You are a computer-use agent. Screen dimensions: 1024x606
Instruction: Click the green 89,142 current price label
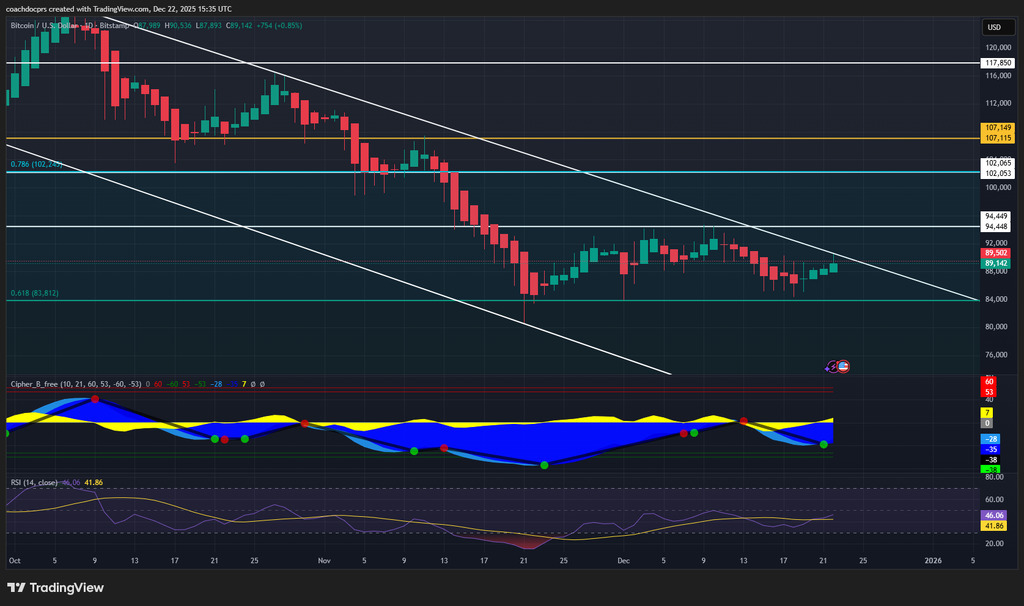coord(998,263)
